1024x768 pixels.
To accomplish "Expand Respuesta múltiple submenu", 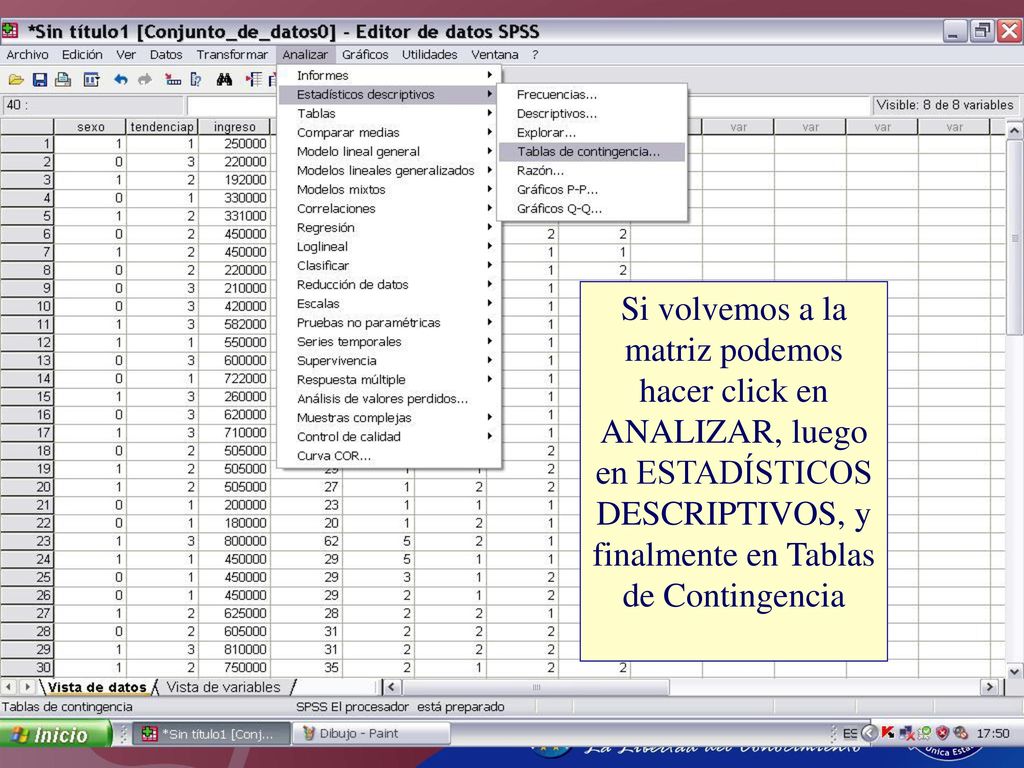I will tap(389, 380).
